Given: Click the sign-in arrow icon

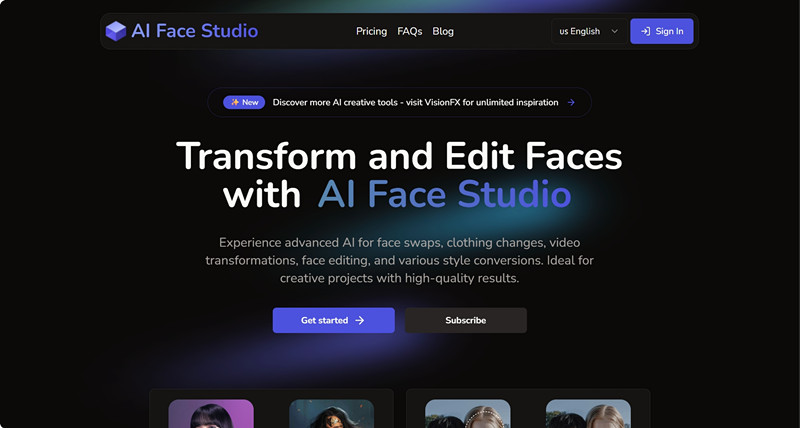Looking at the screenshot, I should click(645, 31).
